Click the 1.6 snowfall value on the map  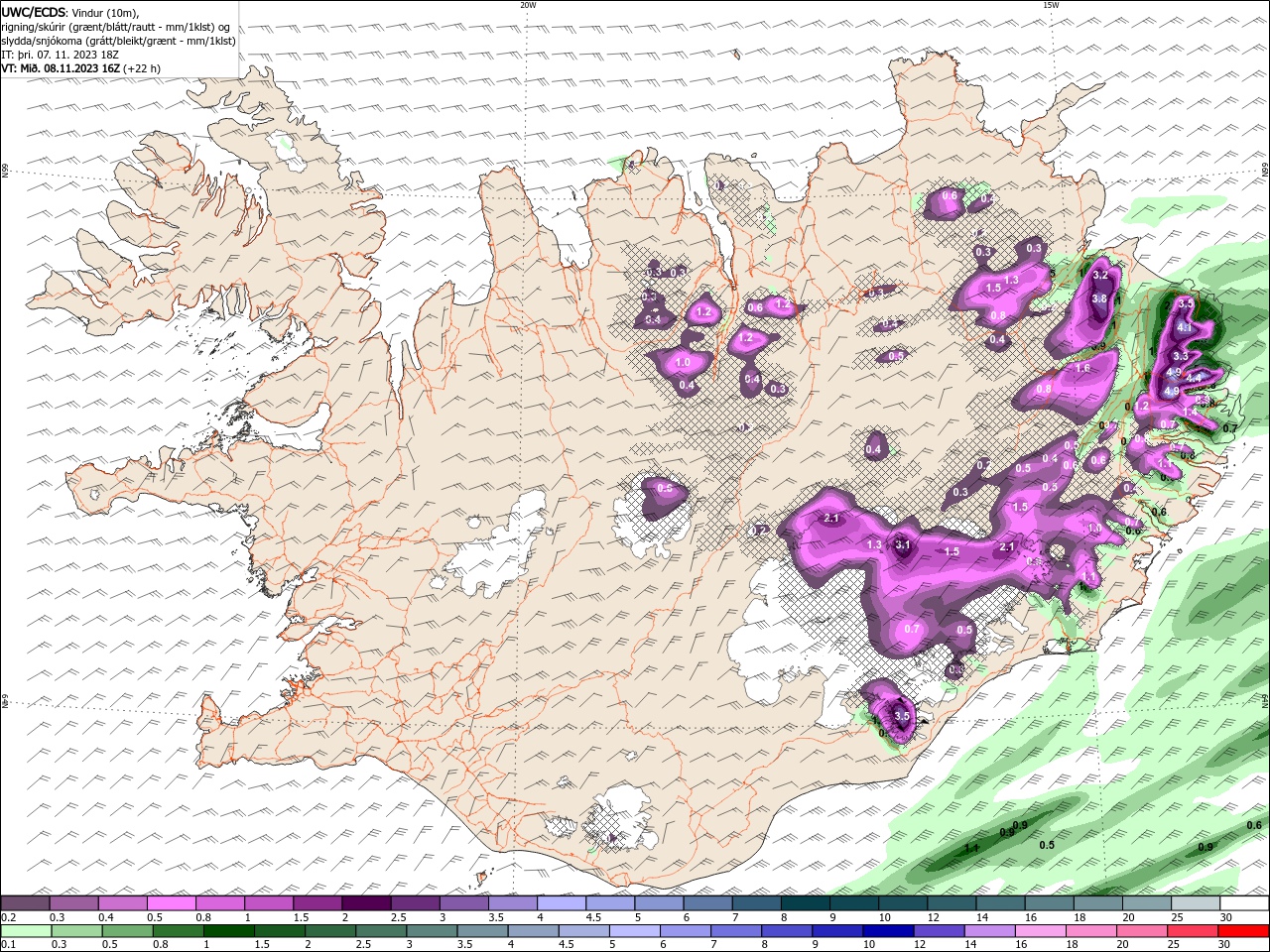click(x=1082, y=368)
